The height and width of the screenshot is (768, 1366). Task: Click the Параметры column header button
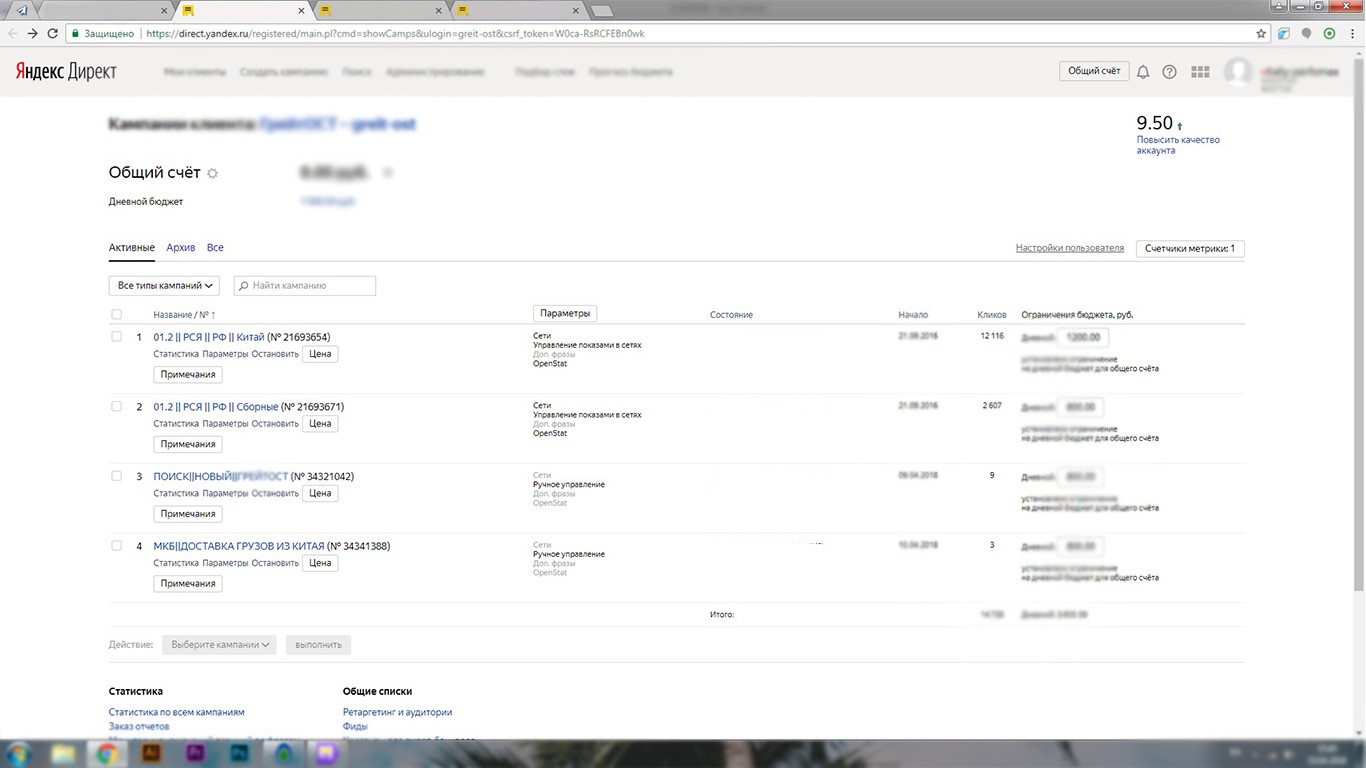coord(565,314)
